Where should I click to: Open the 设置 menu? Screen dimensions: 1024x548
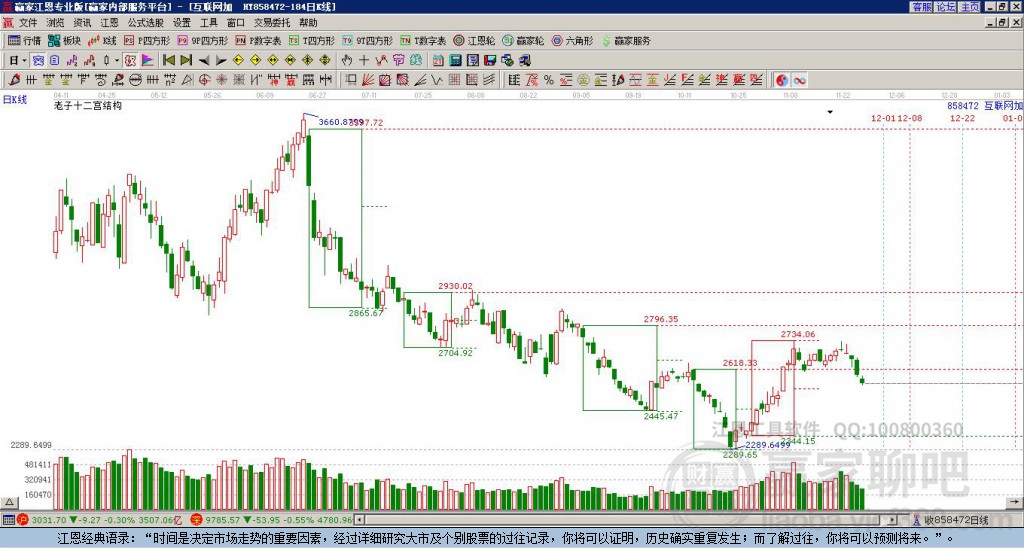[x=182, y=23]
